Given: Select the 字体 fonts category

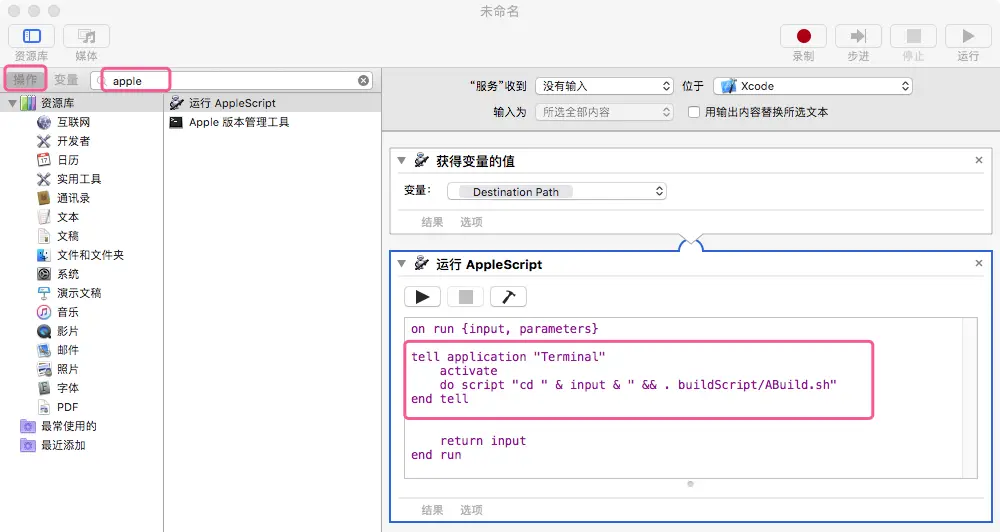Looking at the screenshot, I should (58, 388).
